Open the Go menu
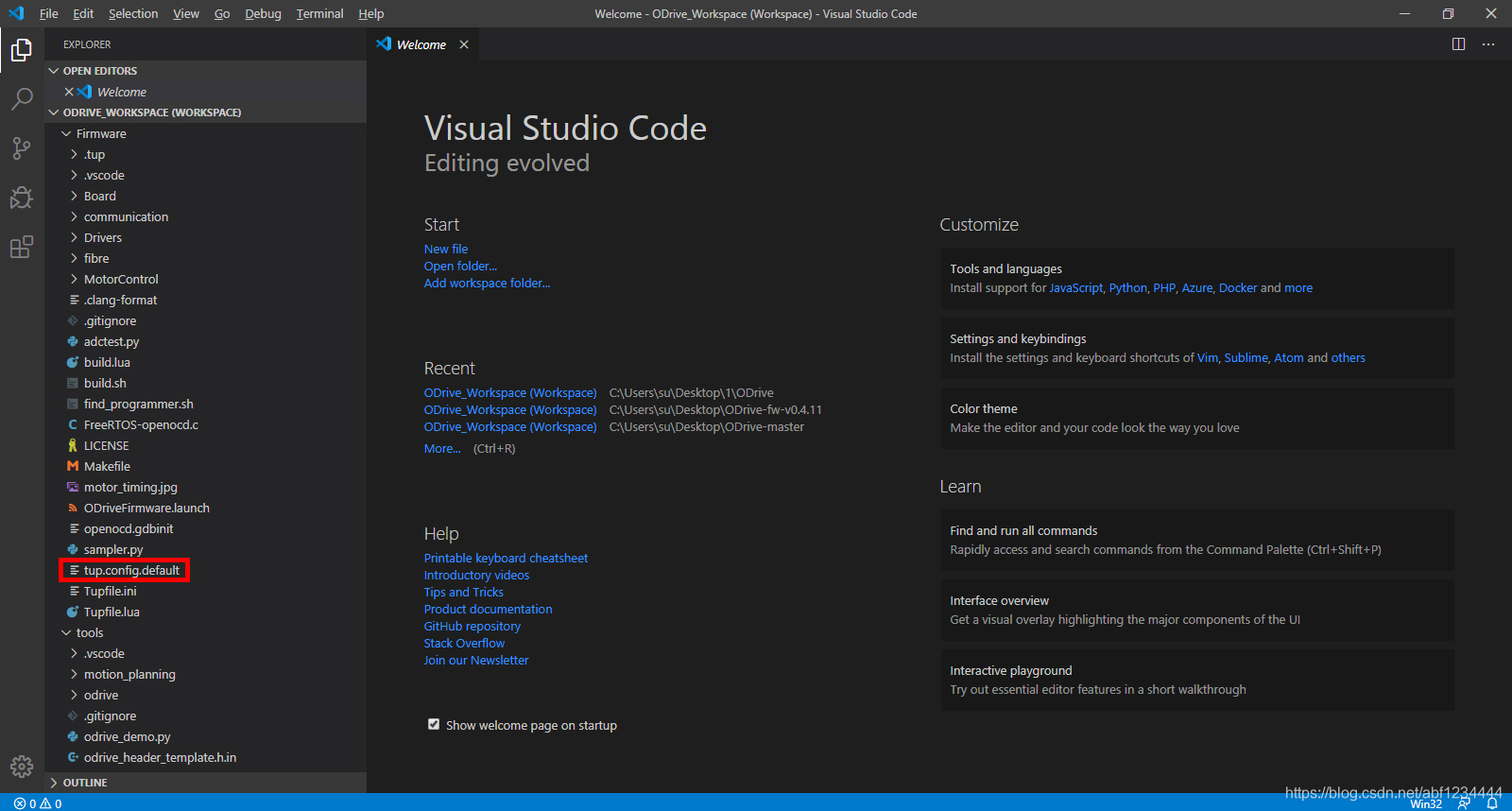This screenshot has height=811, width=1512. click(x=222, y=13)
